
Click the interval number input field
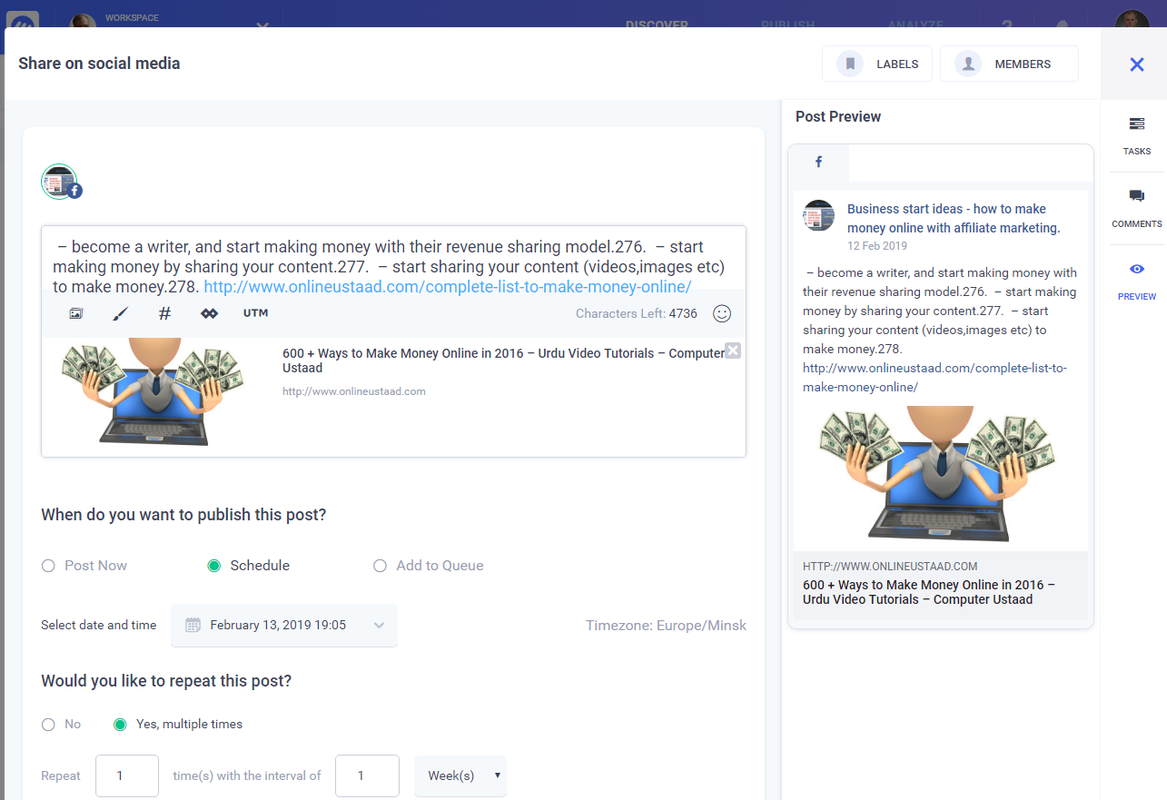[367, 775]
